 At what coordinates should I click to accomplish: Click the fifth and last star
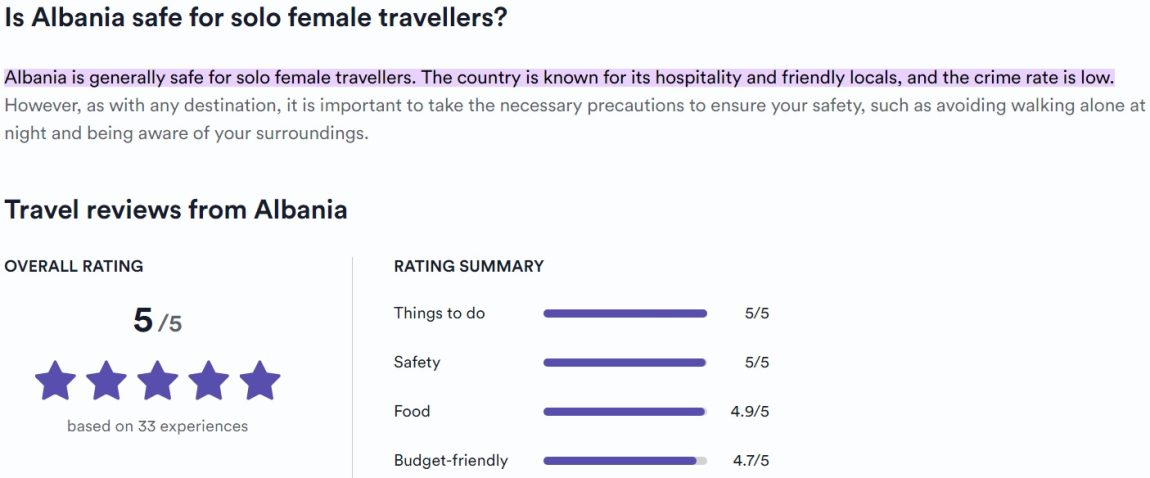[x=260, y=381]
